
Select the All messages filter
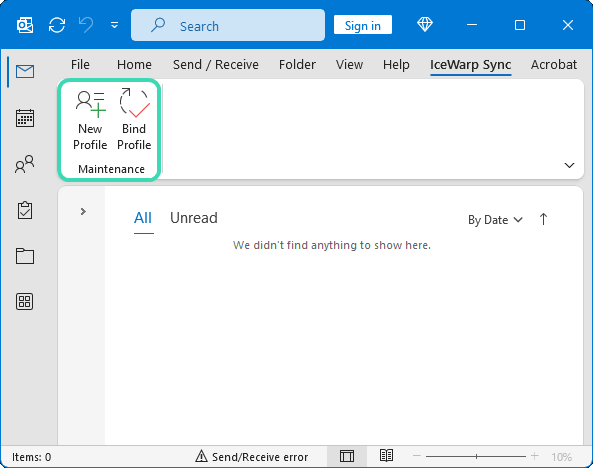tap(143, 218)
